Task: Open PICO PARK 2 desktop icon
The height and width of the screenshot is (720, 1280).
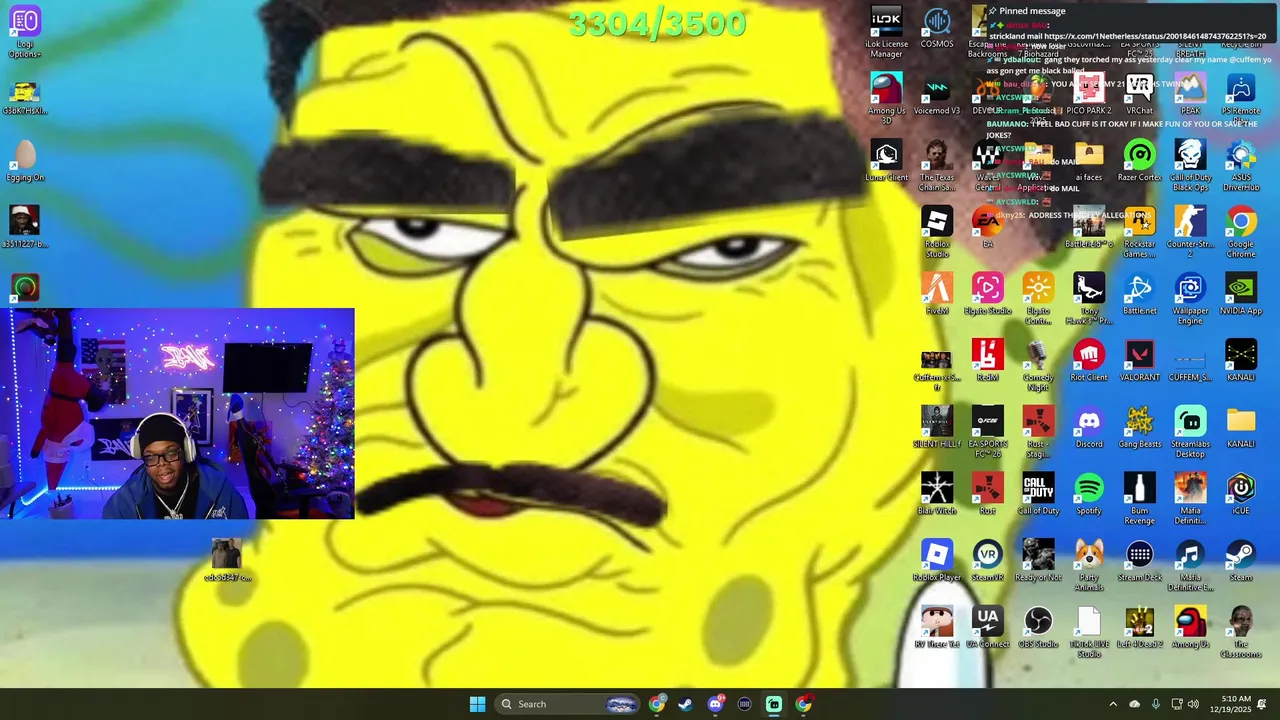Action: [x=1089, y=95]
